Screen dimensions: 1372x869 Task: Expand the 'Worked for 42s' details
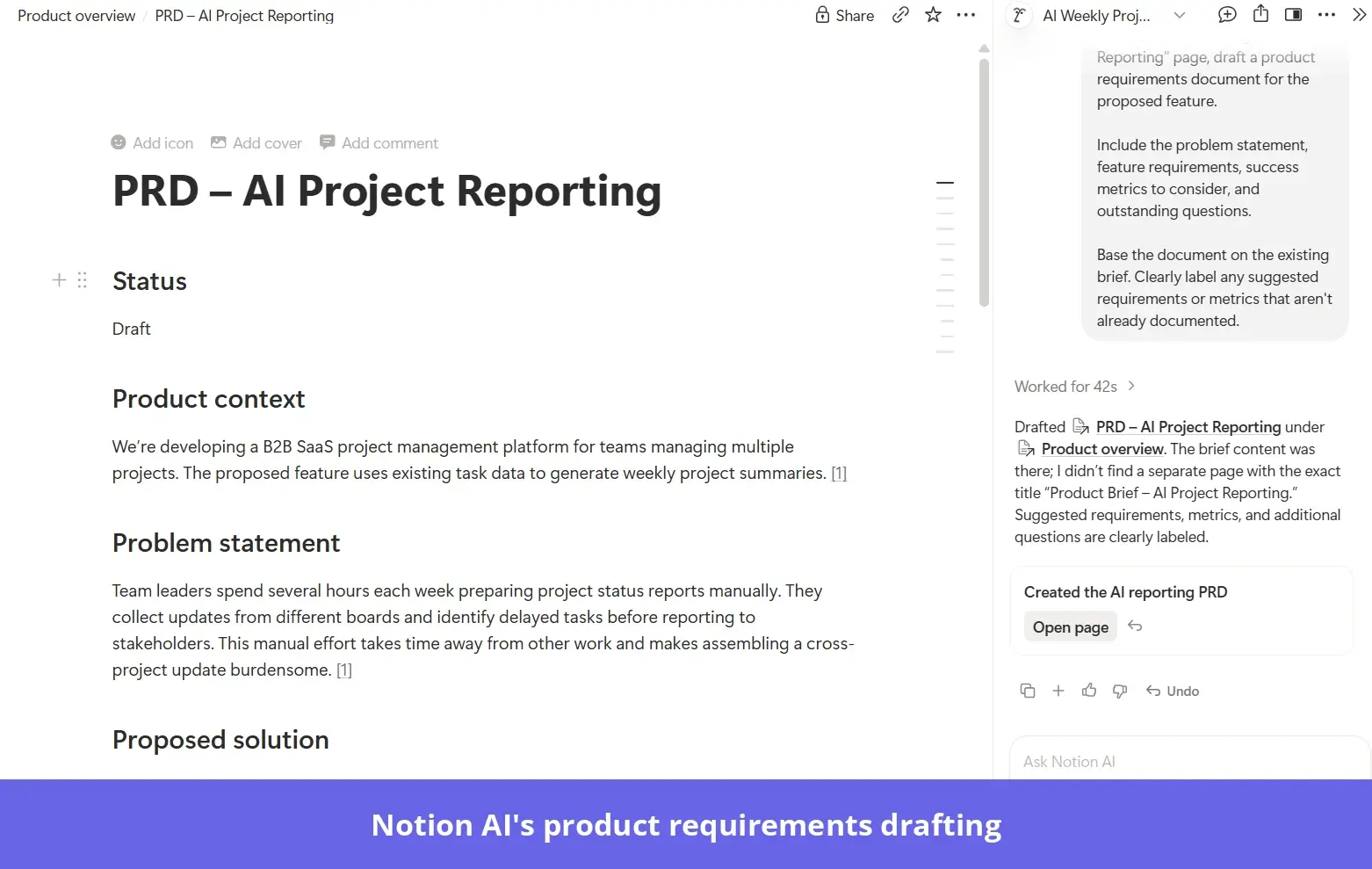(1074, 387)
